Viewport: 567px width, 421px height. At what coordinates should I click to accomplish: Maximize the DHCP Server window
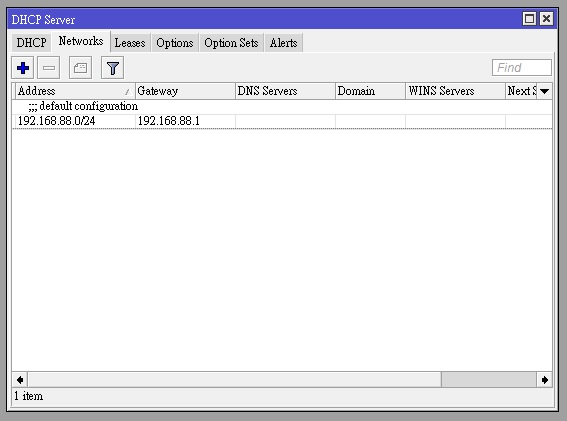point(529,18)
